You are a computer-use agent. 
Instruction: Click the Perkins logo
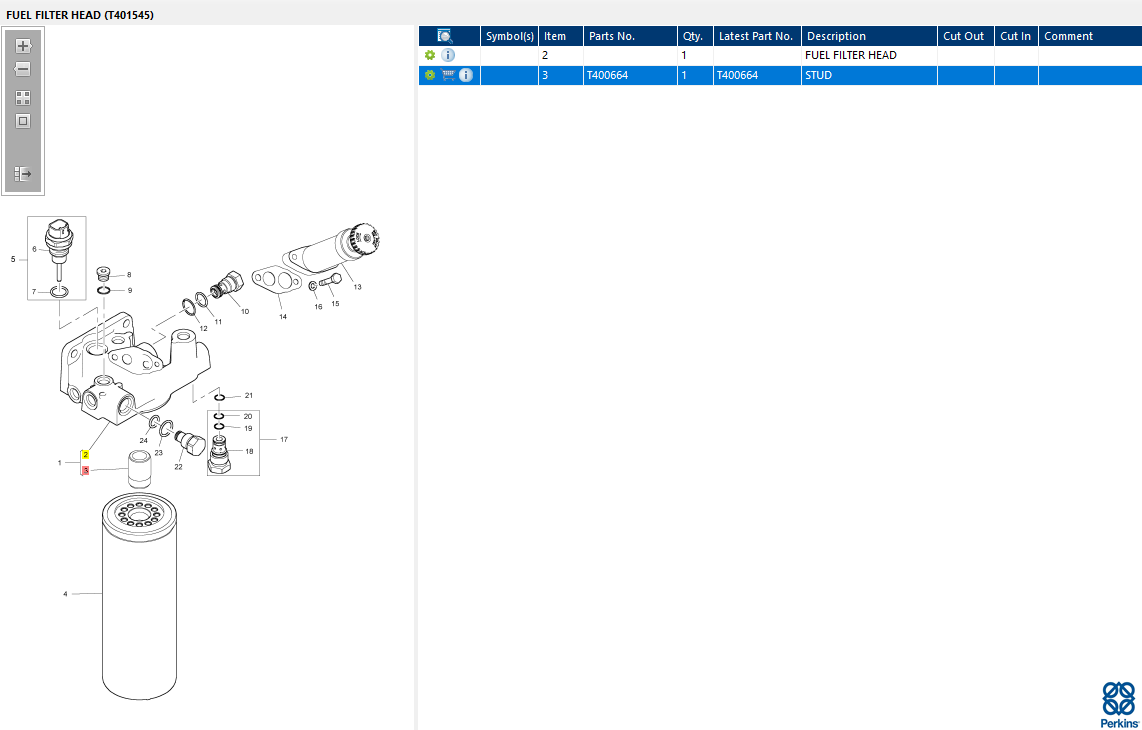click(1119, 705)
